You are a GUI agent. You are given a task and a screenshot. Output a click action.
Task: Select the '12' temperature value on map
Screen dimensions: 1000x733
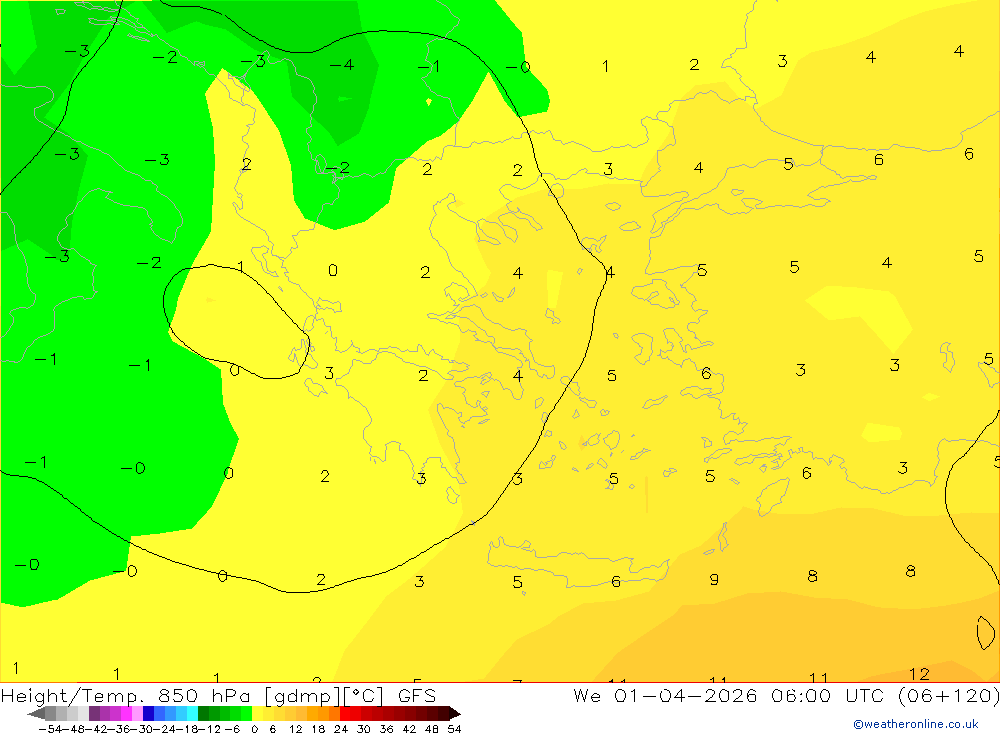tap(919, 674)
